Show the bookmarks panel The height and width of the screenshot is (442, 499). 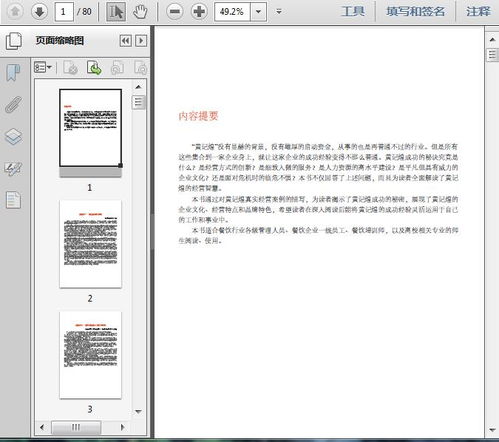(x=13, y=72)
